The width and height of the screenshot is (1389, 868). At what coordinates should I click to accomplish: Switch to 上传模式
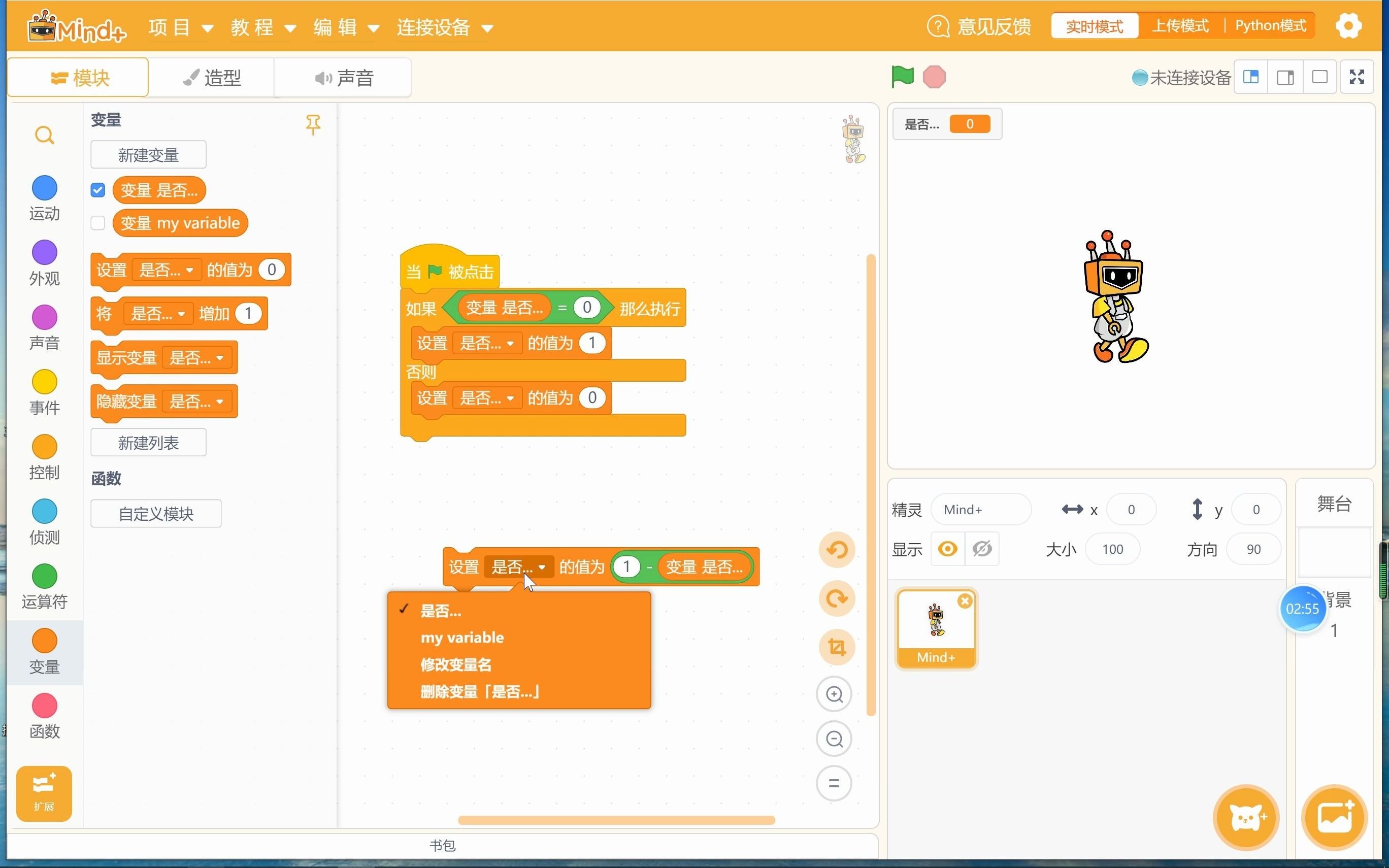tap(1180, 26)
